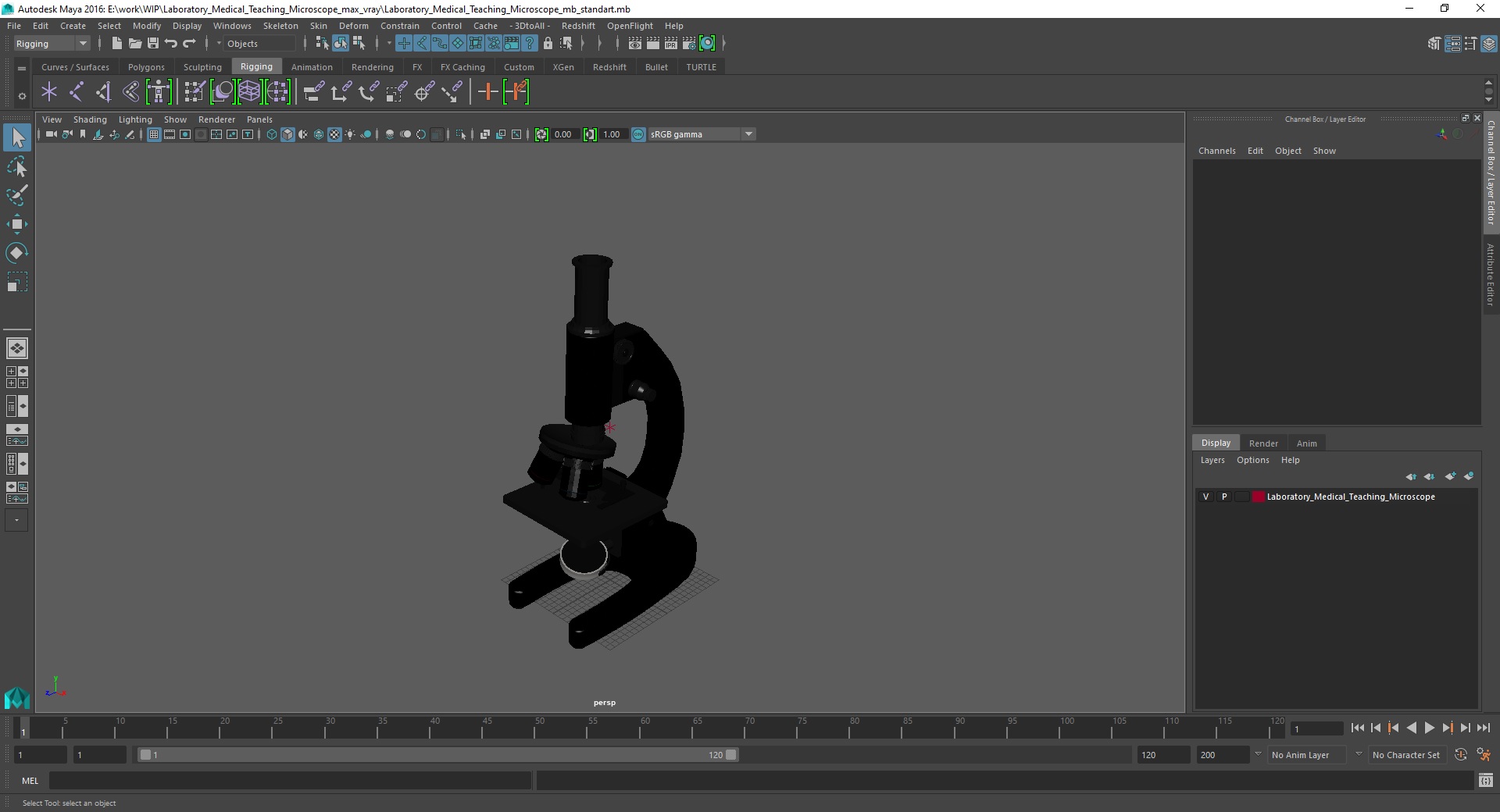
Task: Click the MEL command input line
Action: 291,780
